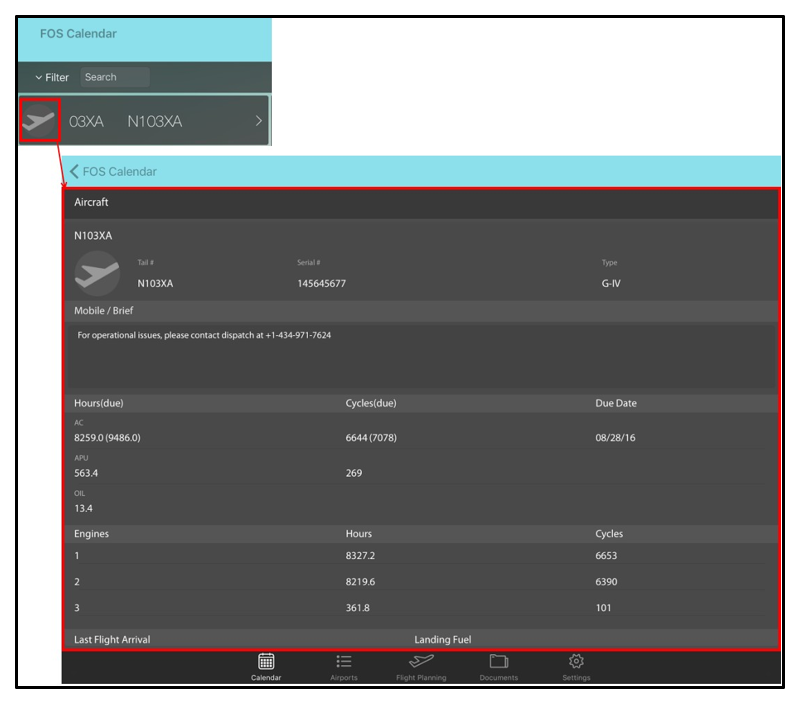The image size is (800, 725).
Task: Click the N103XA aircraft avatar in details
Action: click(x=97, y=273)
